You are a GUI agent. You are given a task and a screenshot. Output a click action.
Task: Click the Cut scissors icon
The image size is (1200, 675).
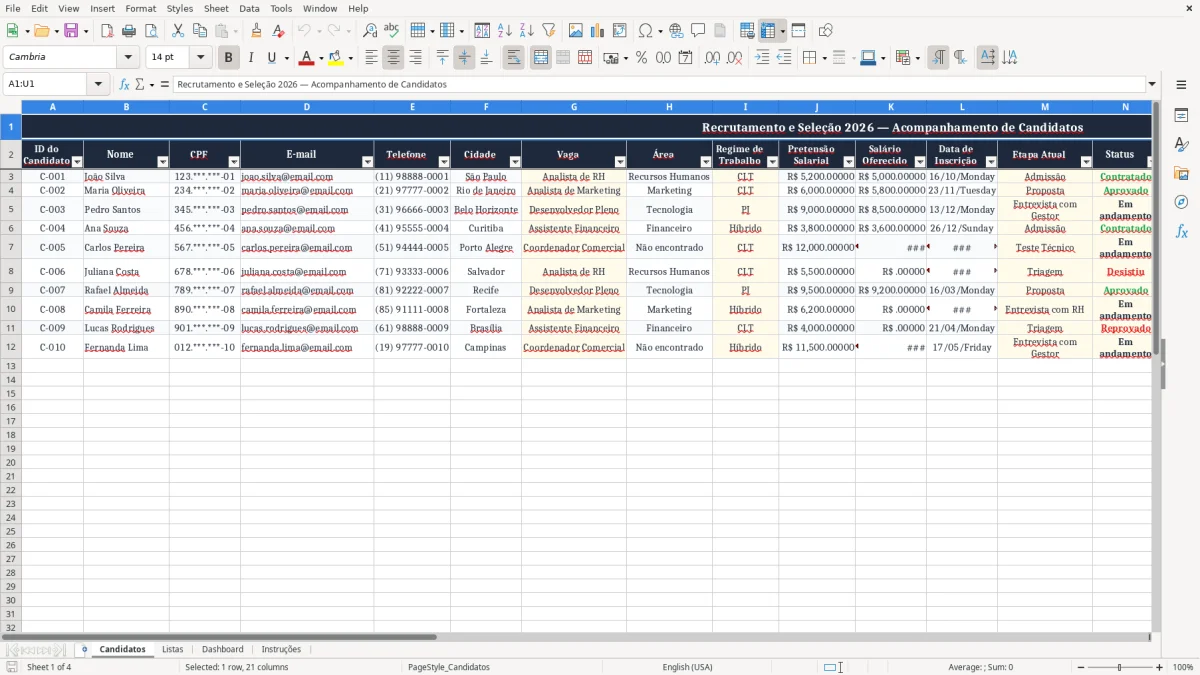pos(178,31)
